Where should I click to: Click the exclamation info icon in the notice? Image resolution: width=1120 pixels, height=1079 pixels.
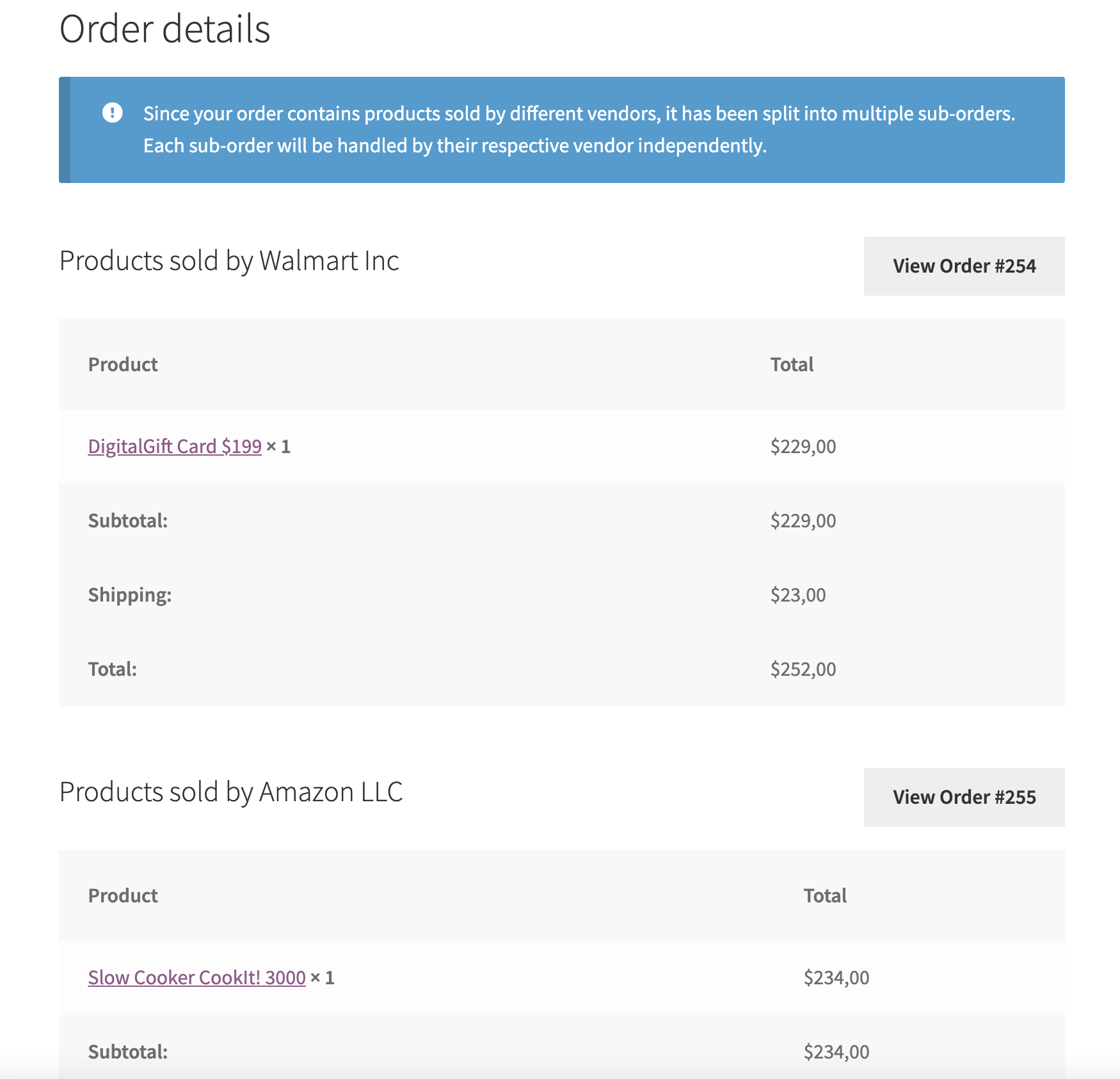113,113
